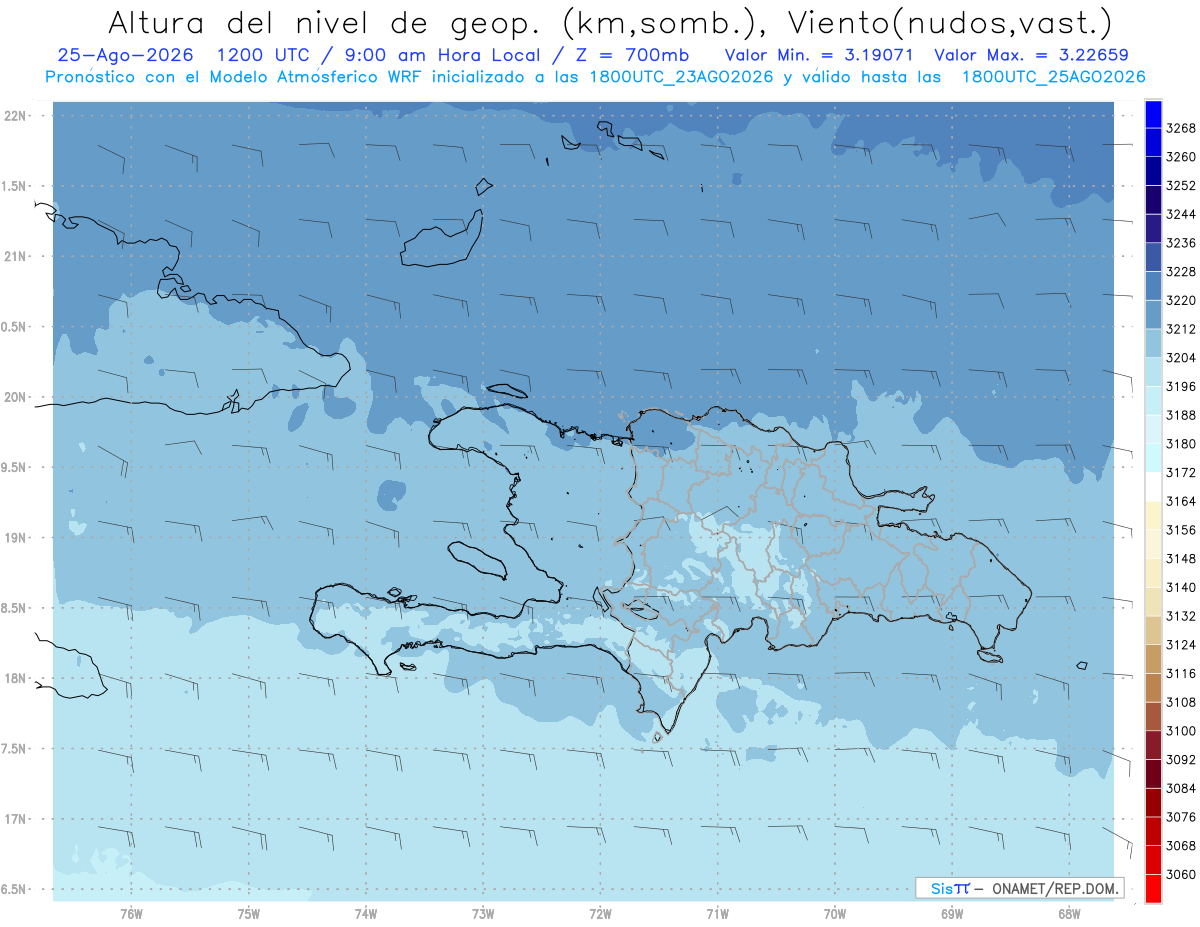Click the '68W' longitude label

tap(1069, 912)
